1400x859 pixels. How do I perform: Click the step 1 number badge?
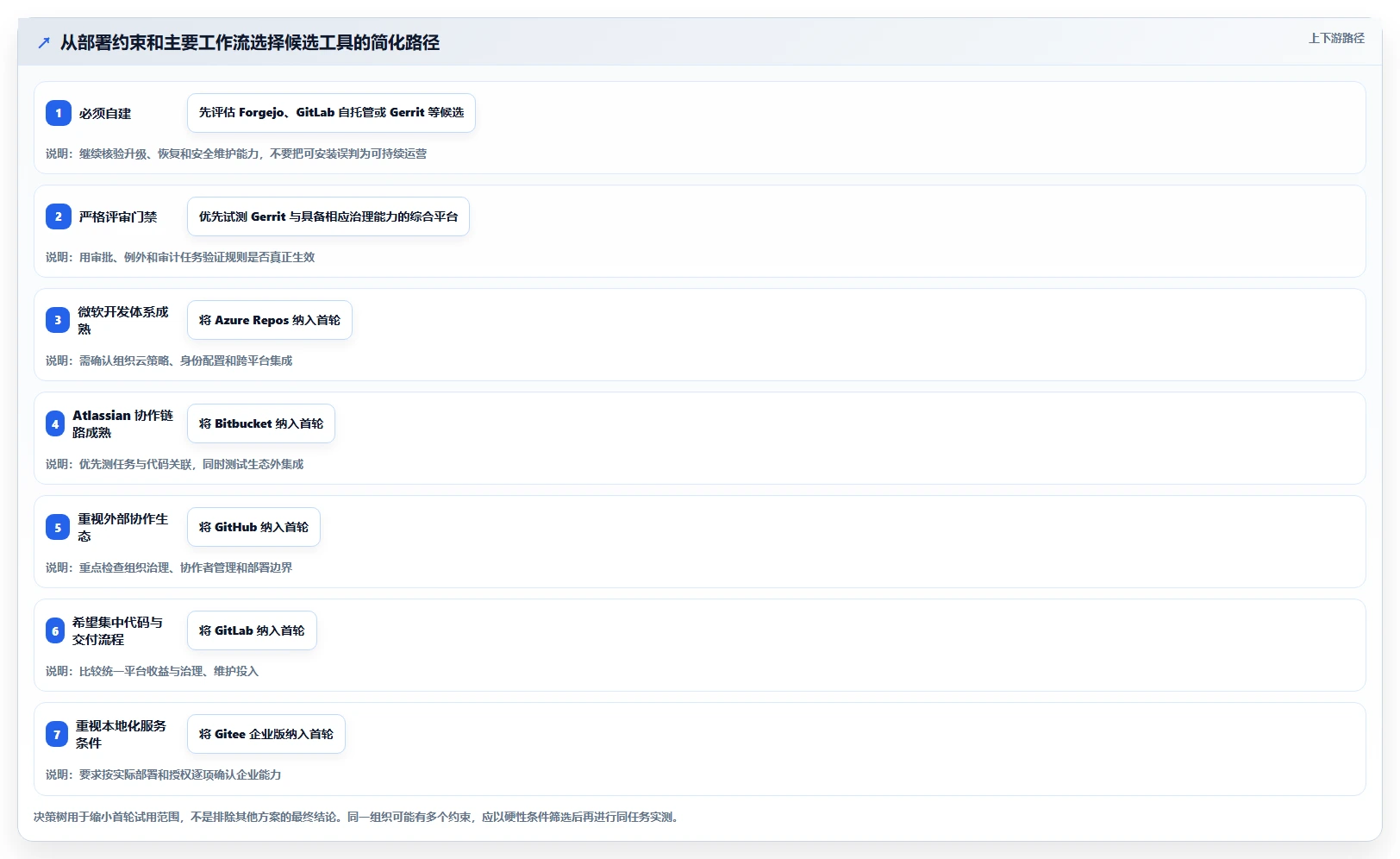pos(58,113)
